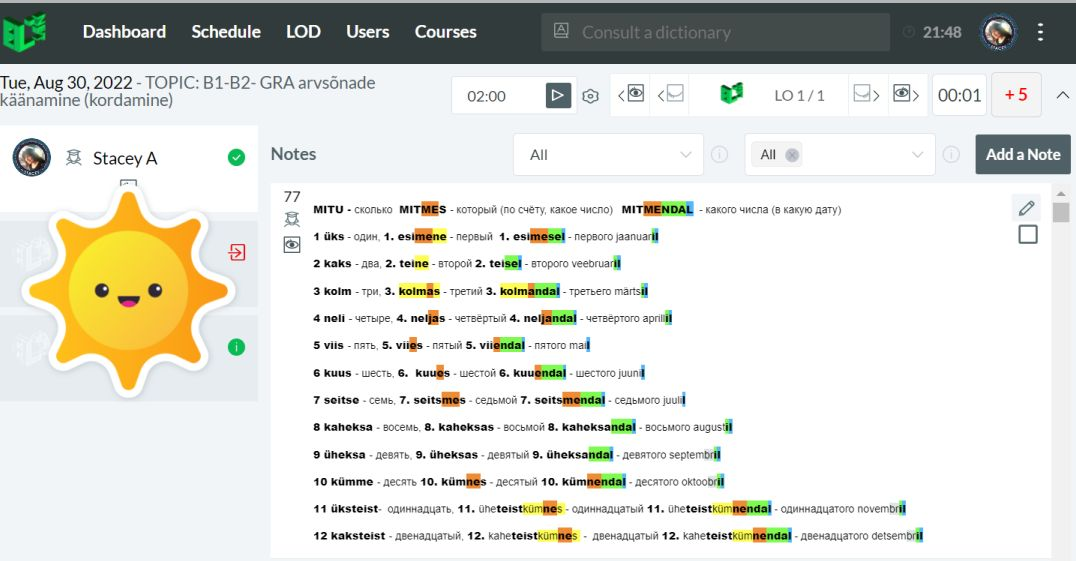Viewport: 1076px width, 561px height.
Task: Go to next LO slide icon
Action: tap(866, 94)
